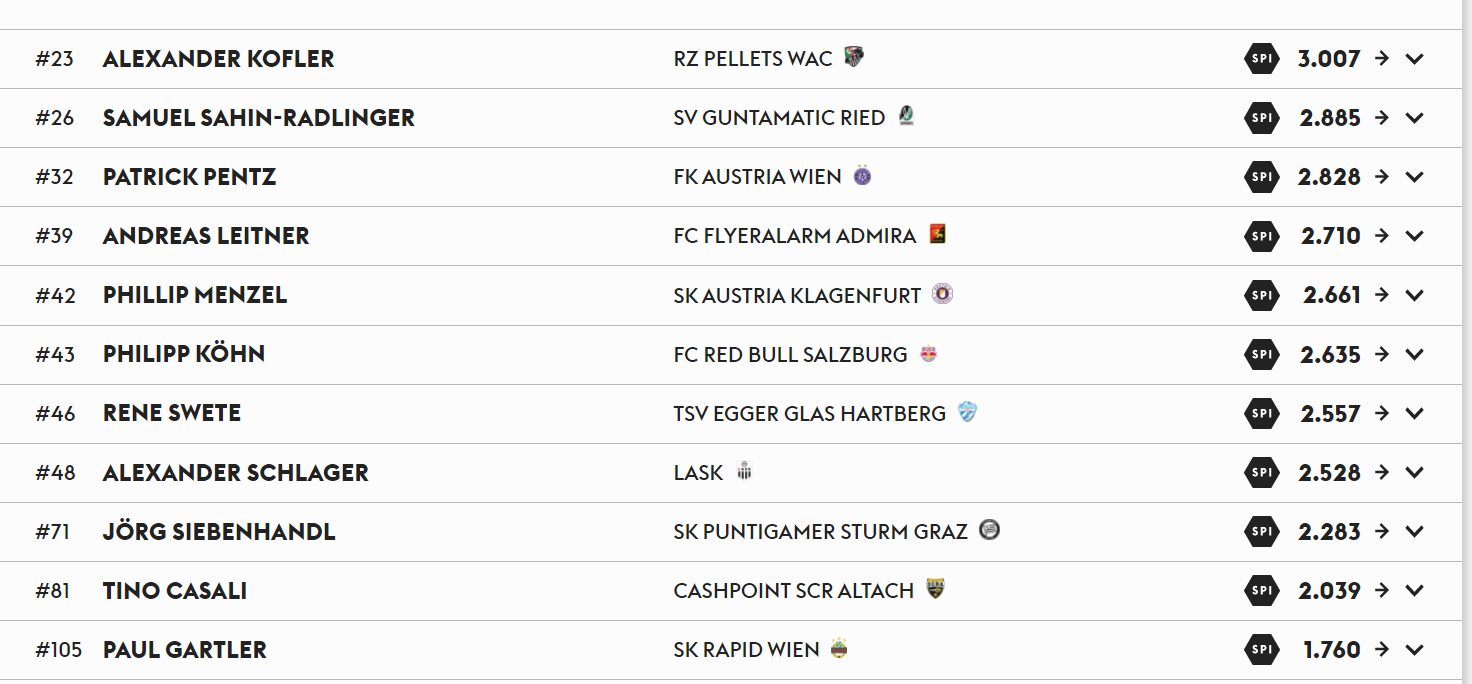The image size is (1472, 684).
Task: Click the FC Flyeralarm Admira club badge
Action: [937, 234]
